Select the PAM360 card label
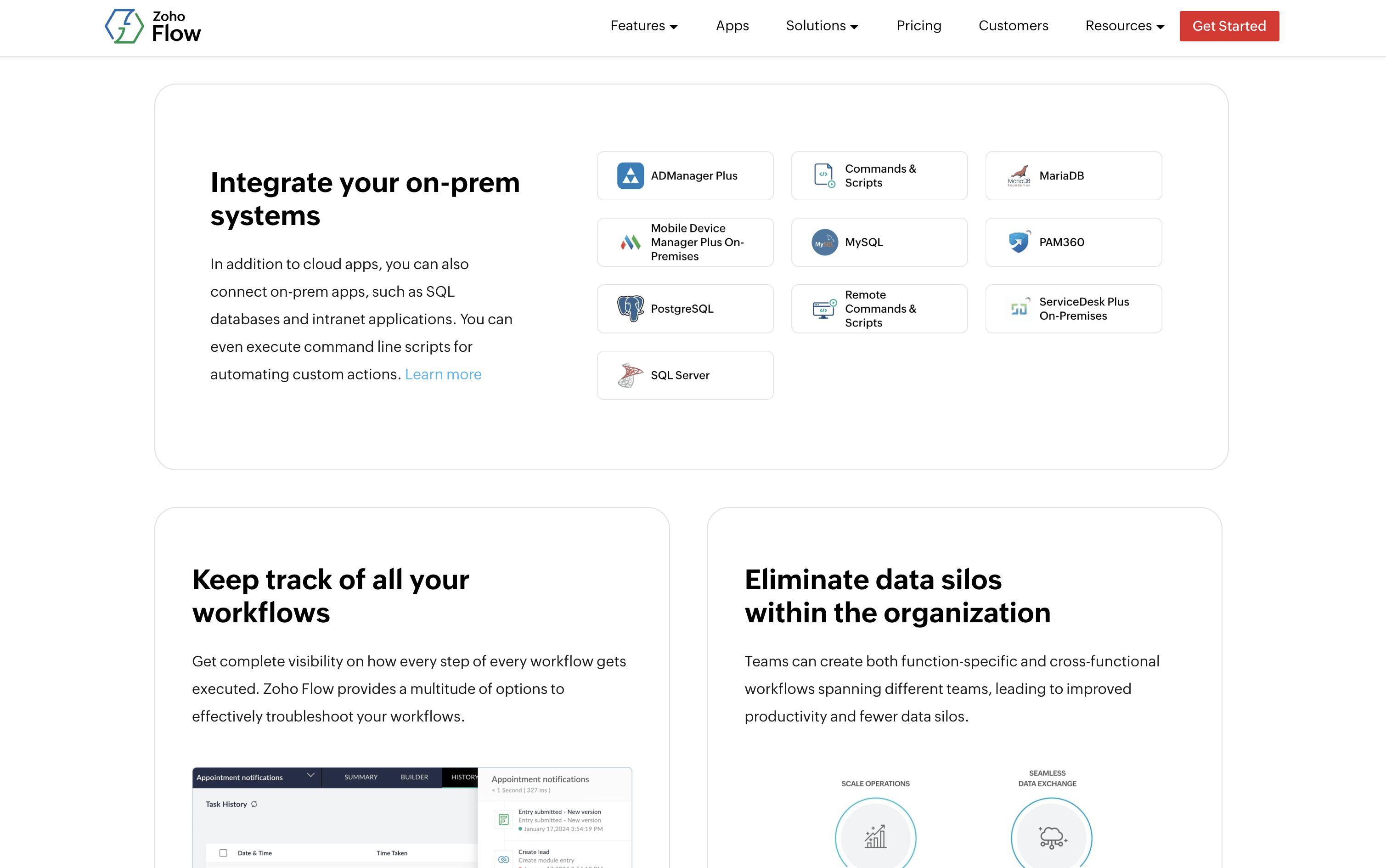 1062,242
